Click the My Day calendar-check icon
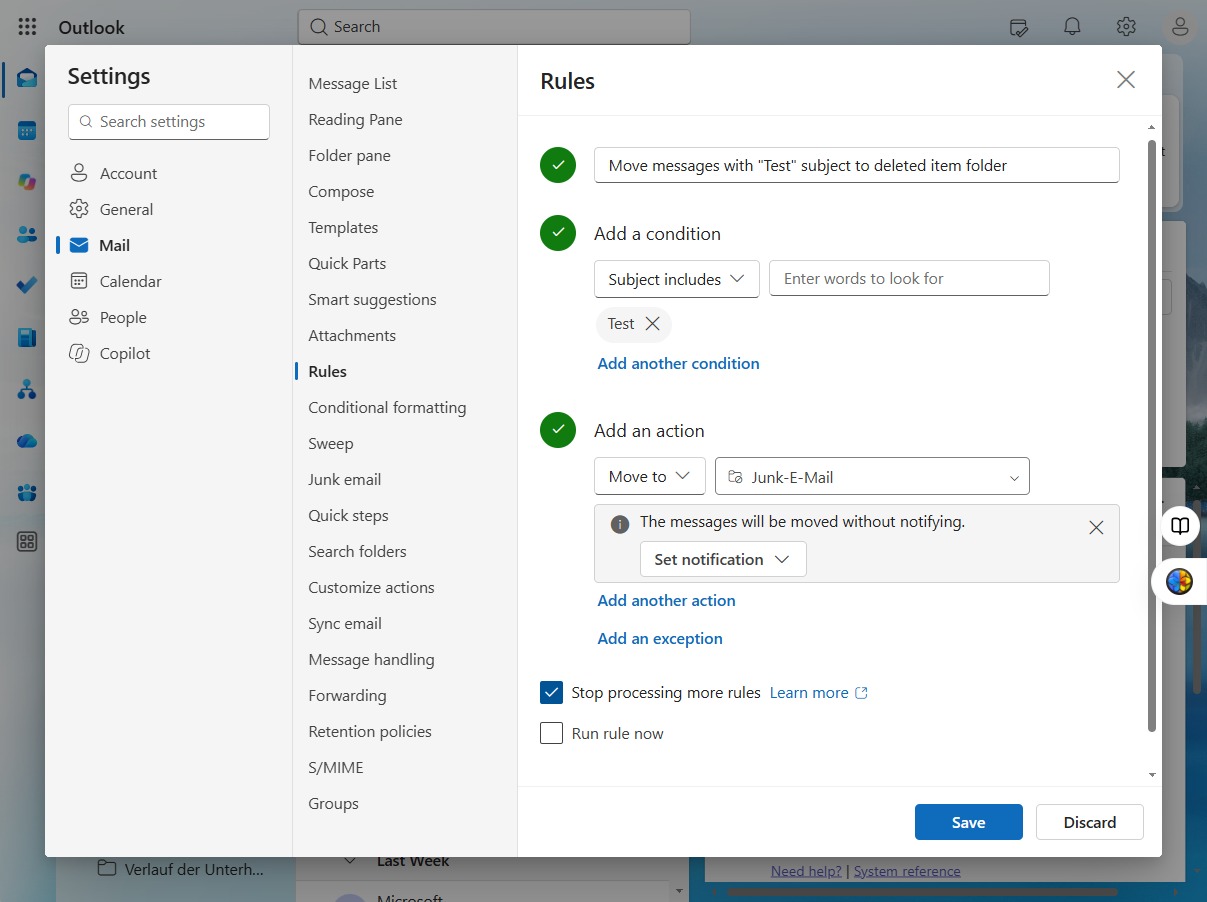The width and height of the screenshot is (1207, 902). click(1018, 27)
